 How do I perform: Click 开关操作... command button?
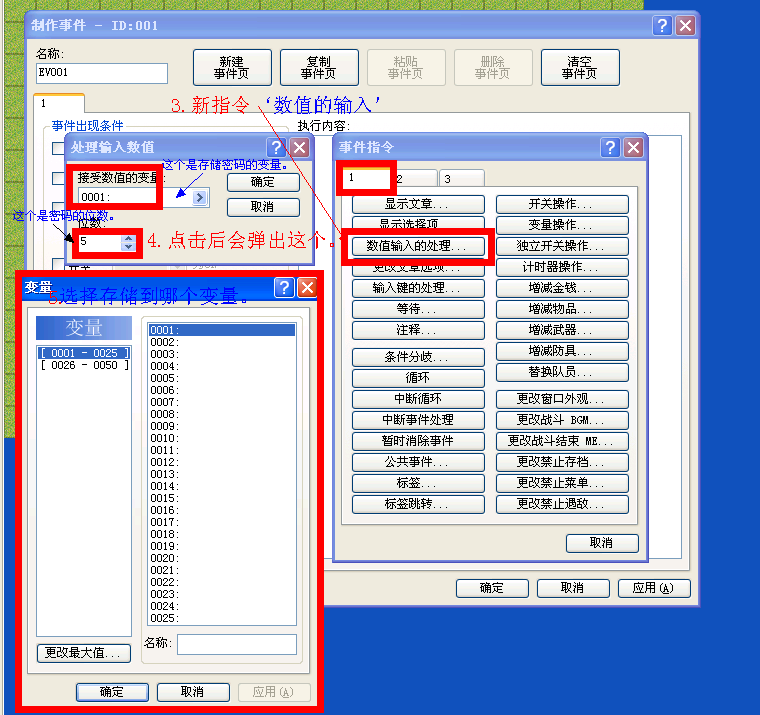click(562, 204)
